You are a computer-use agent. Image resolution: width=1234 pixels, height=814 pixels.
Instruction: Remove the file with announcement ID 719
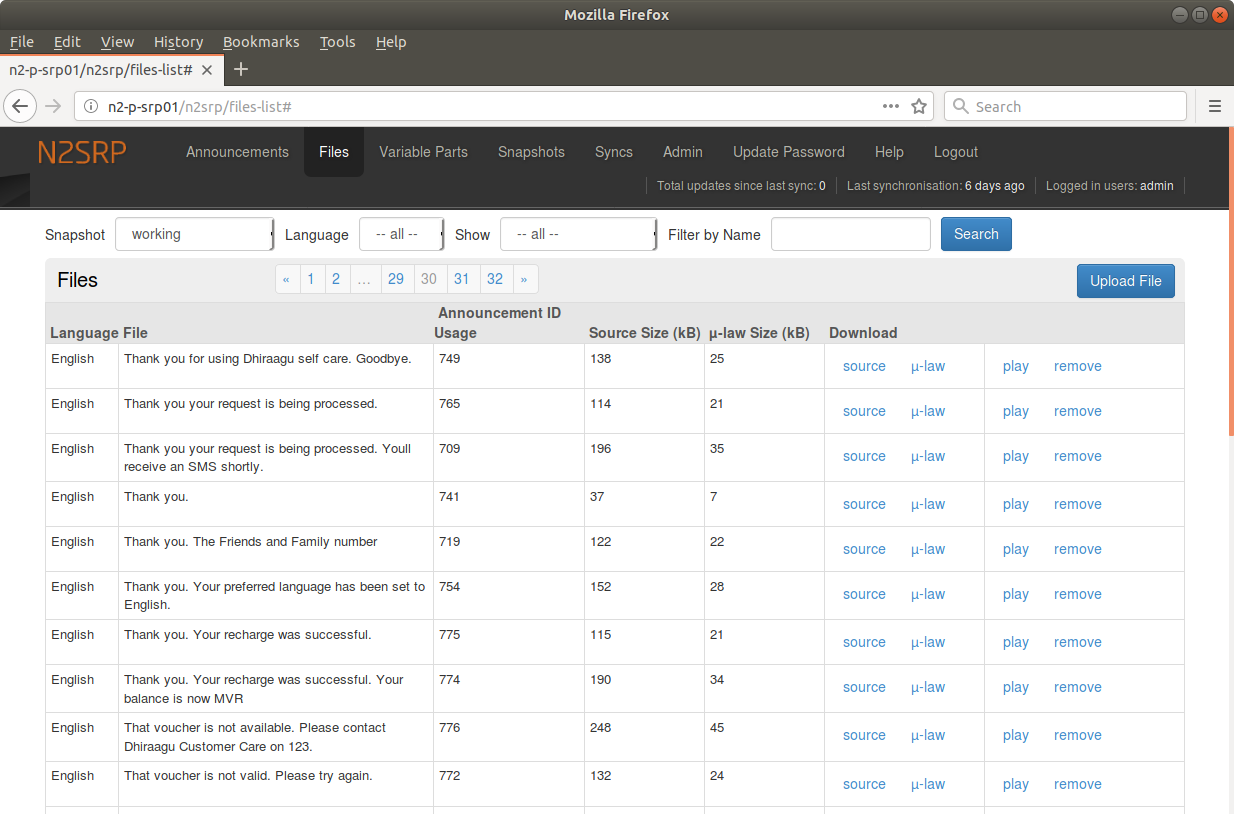point(1078,549)
